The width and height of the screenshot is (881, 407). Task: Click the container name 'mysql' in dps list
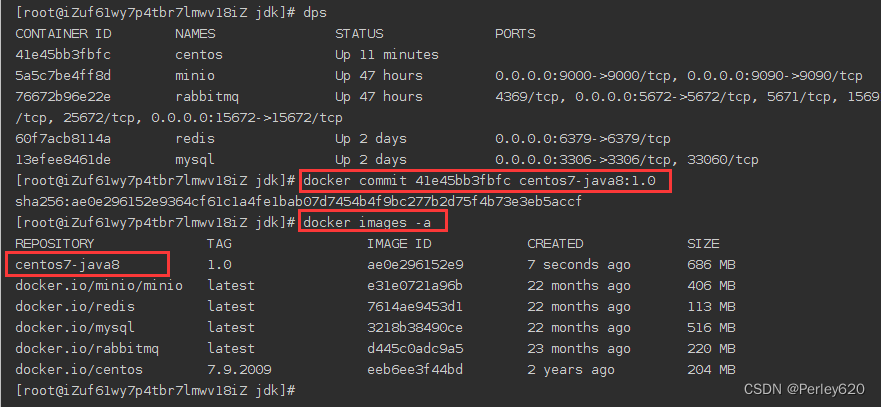point(195,161)
